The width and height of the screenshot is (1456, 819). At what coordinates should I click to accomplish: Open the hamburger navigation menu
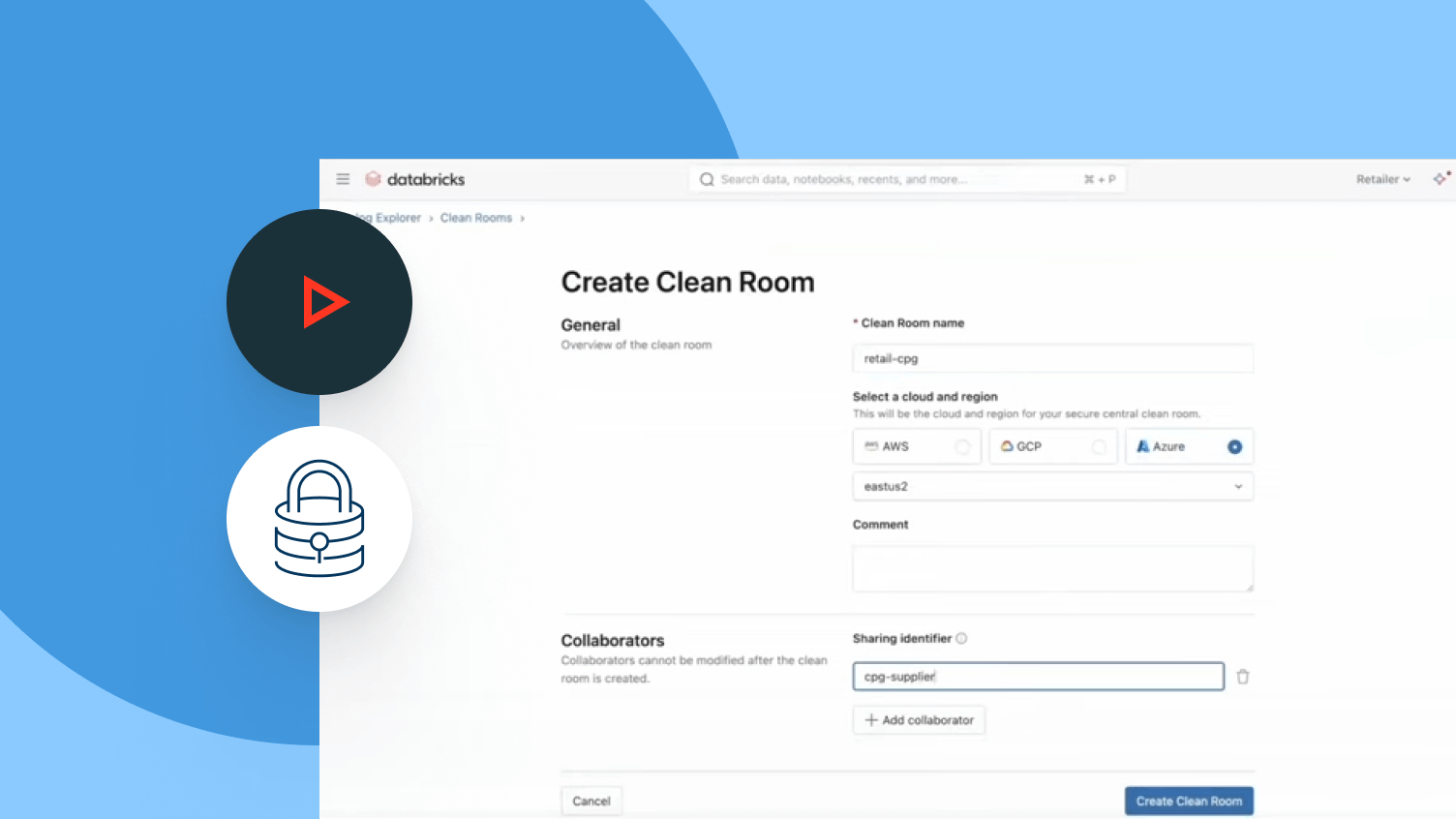point(343,179)
